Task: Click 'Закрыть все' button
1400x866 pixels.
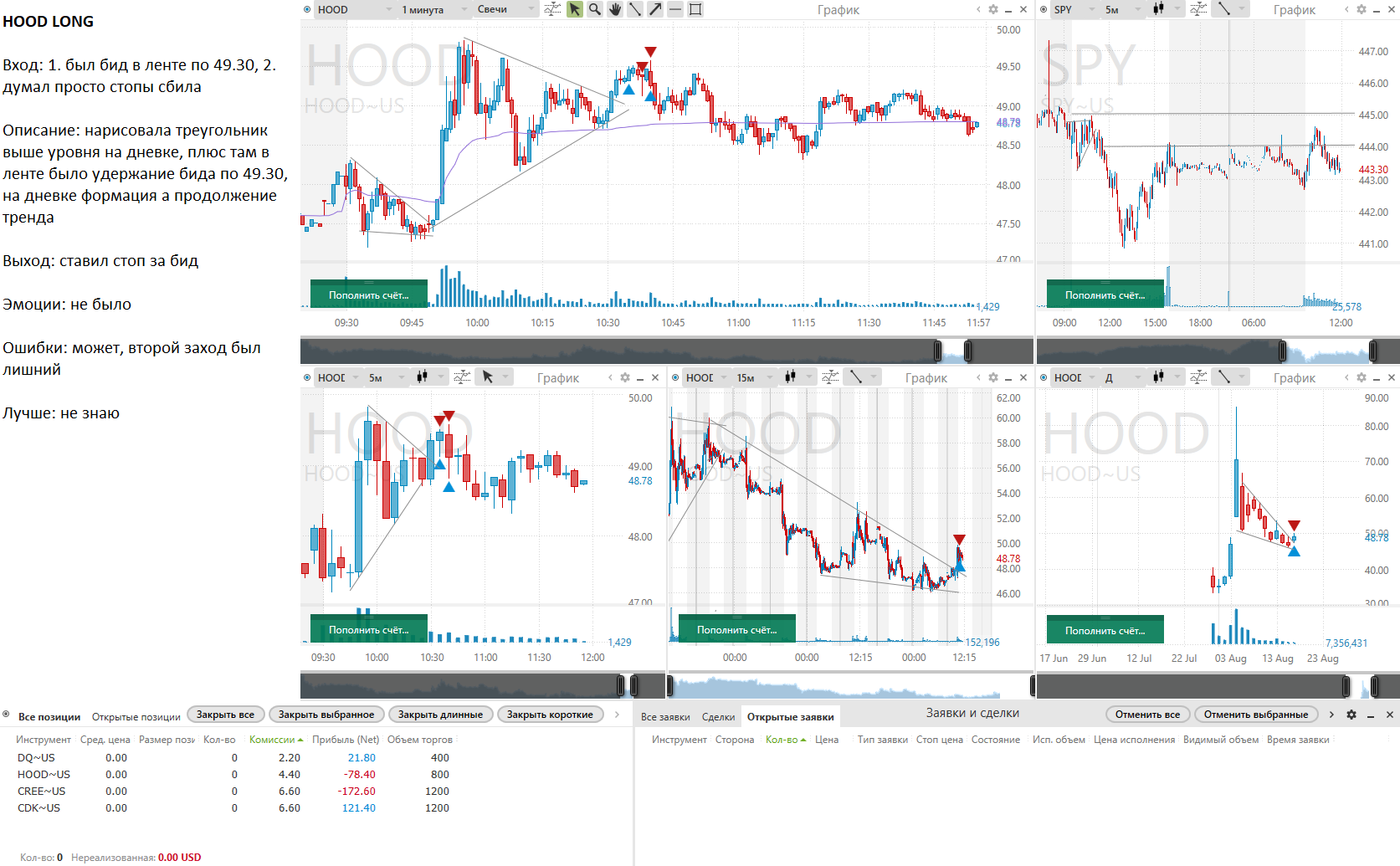Action: tap(225, 715)
